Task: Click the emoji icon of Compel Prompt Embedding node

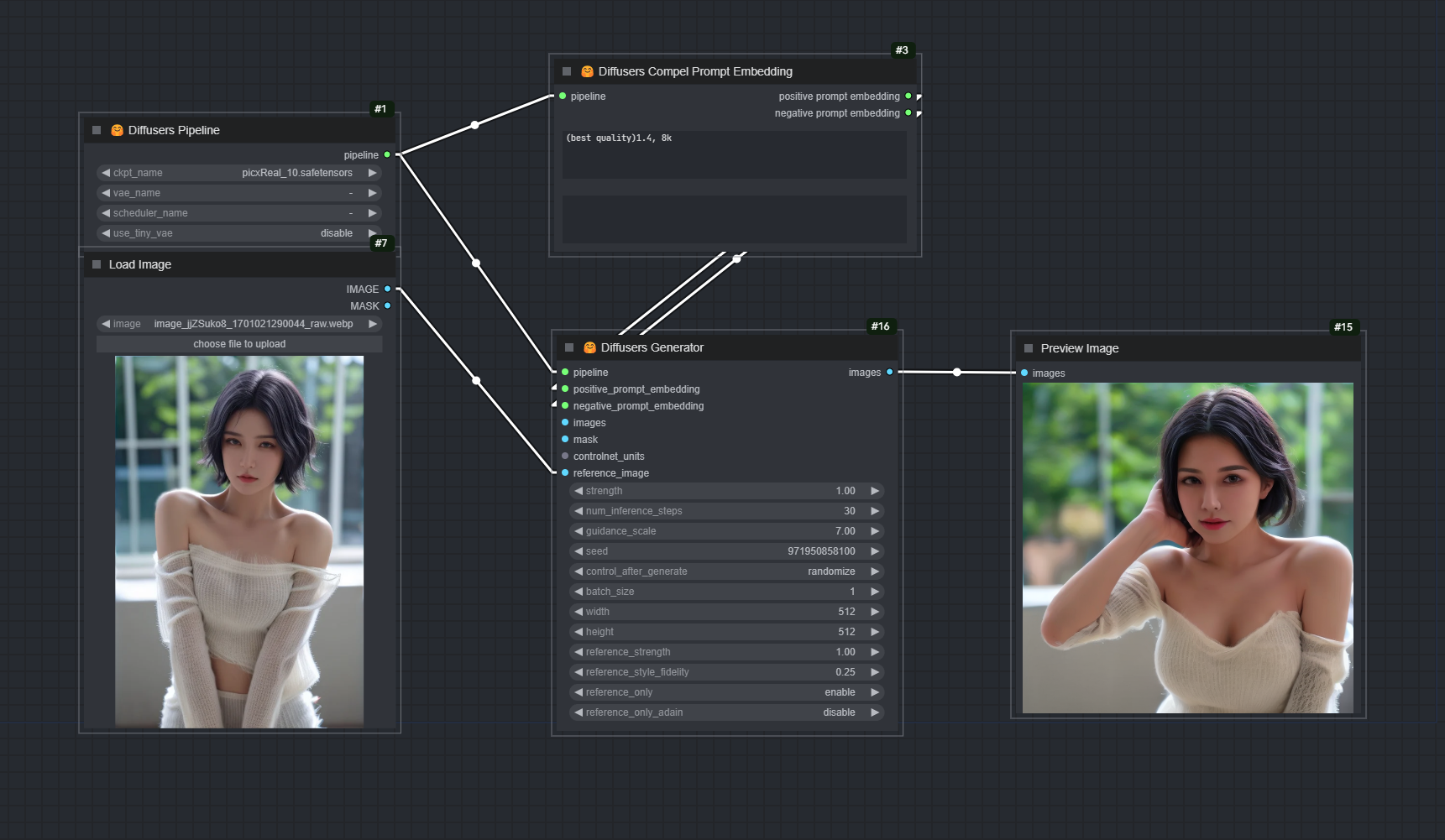Action: pos(588,71)
